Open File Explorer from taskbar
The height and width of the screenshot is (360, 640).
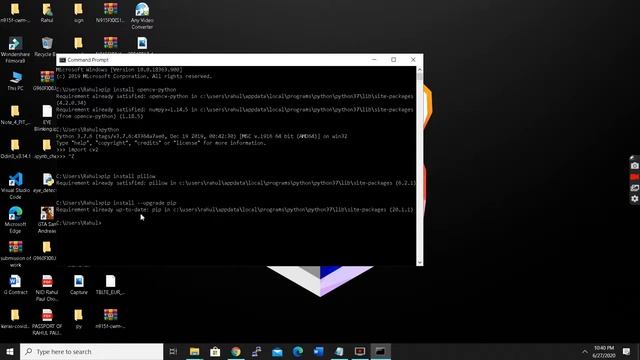coord(194,351)
